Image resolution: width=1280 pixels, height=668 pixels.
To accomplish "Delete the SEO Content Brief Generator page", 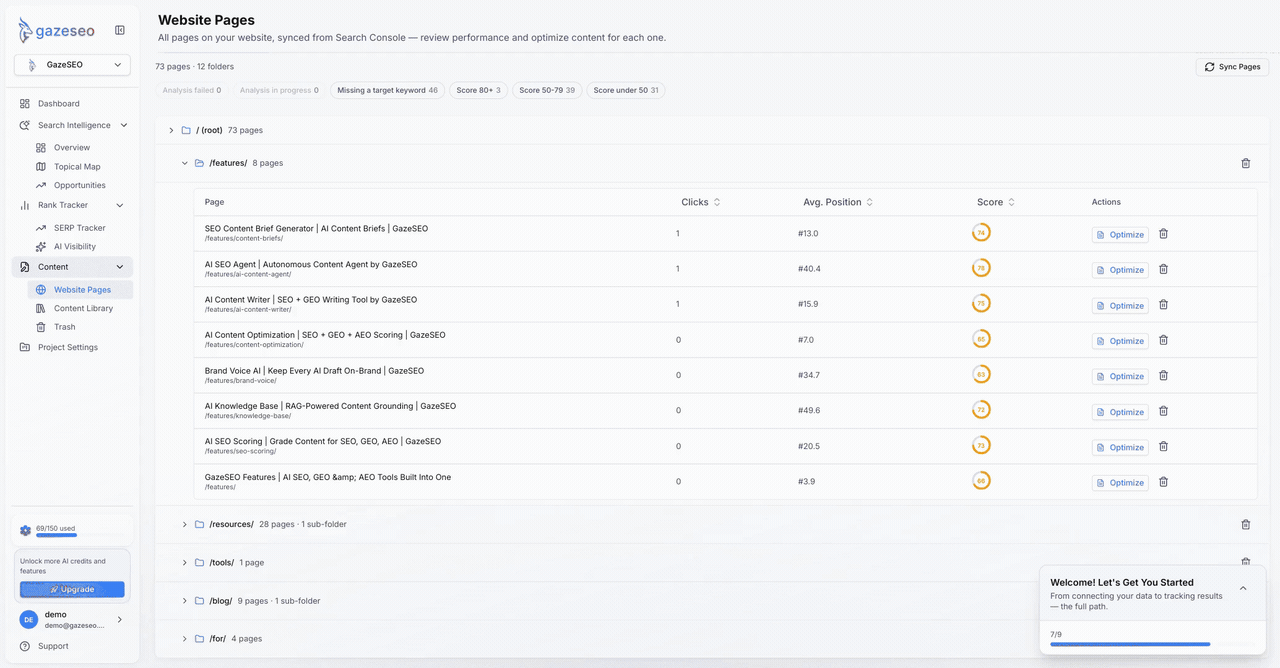I will pyautogui.click(x=1163, y=234).
